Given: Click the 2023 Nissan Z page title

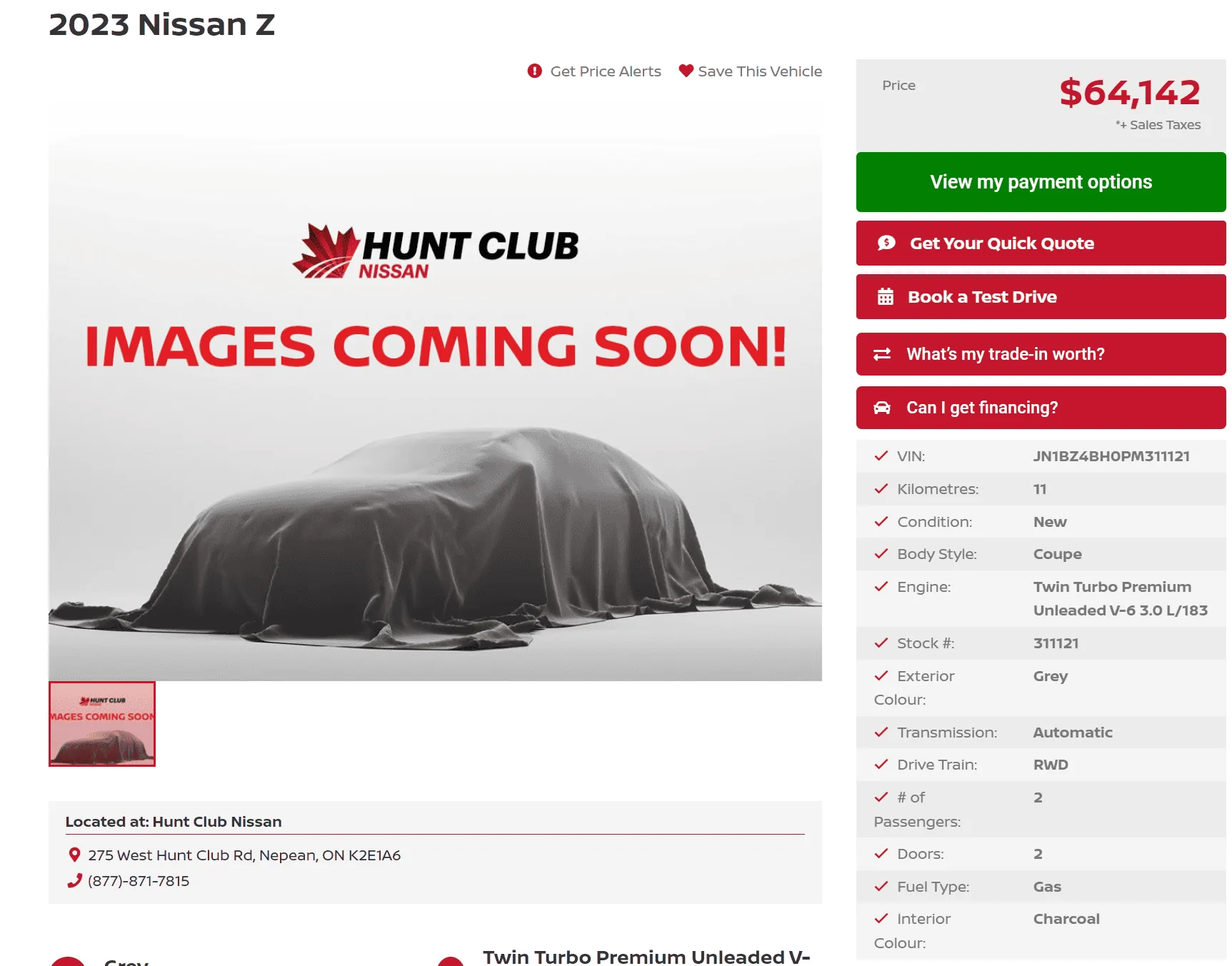Looking at the screenshot, I should pyautogui.click(x=162, y=25).
